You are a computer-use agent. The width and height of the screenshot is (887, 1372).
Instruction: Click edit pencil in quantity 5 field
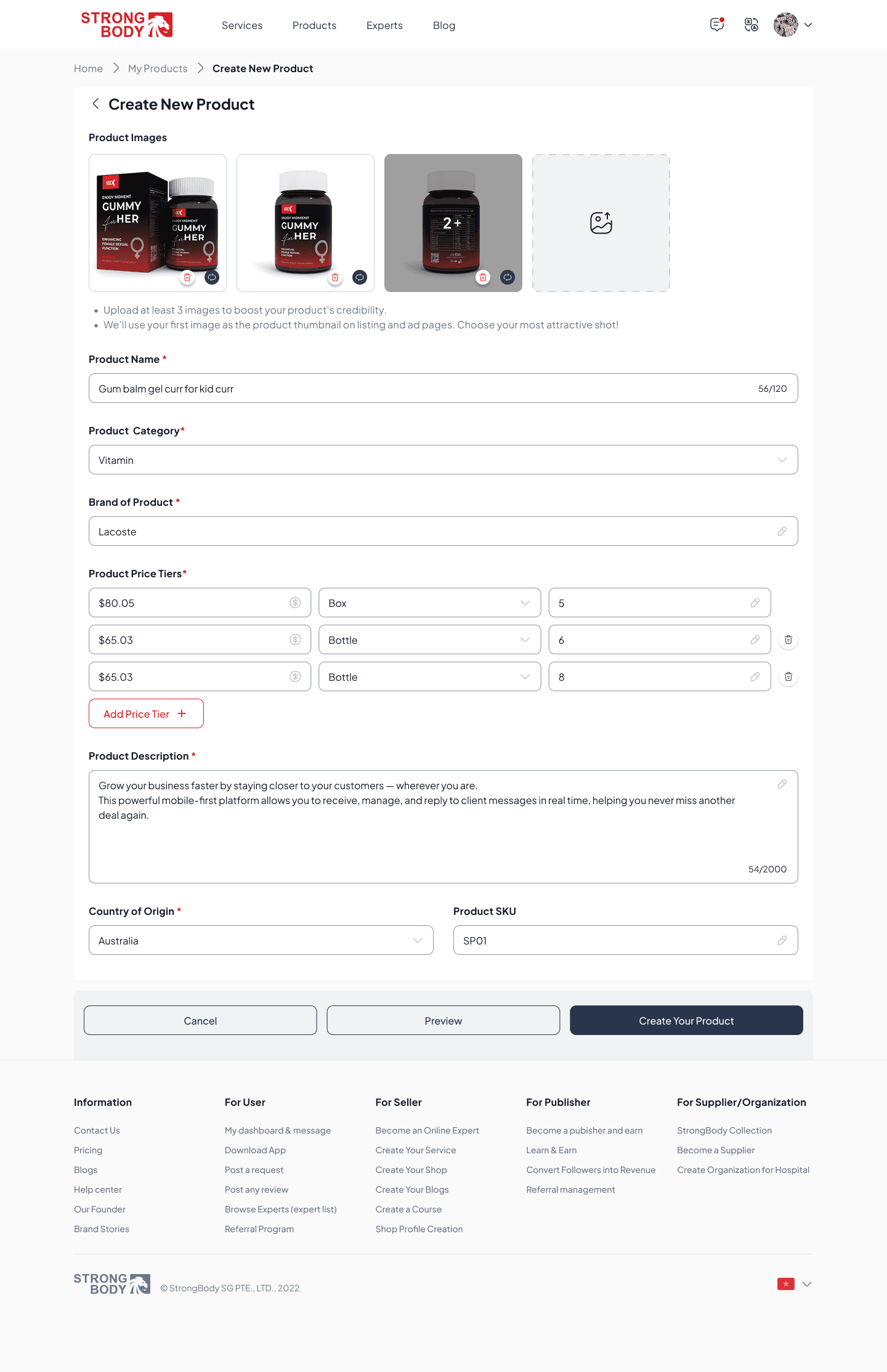(755, 603)
